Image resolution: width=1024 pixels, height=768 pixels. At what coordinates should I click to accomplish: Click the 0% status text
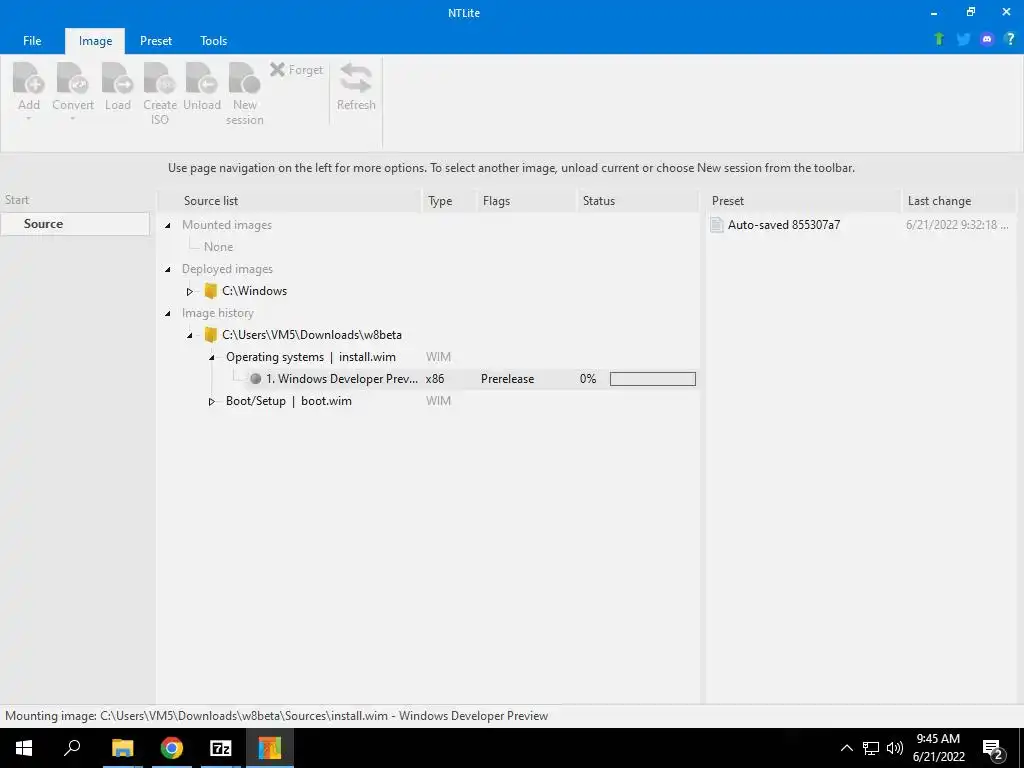tap(588, 379)
